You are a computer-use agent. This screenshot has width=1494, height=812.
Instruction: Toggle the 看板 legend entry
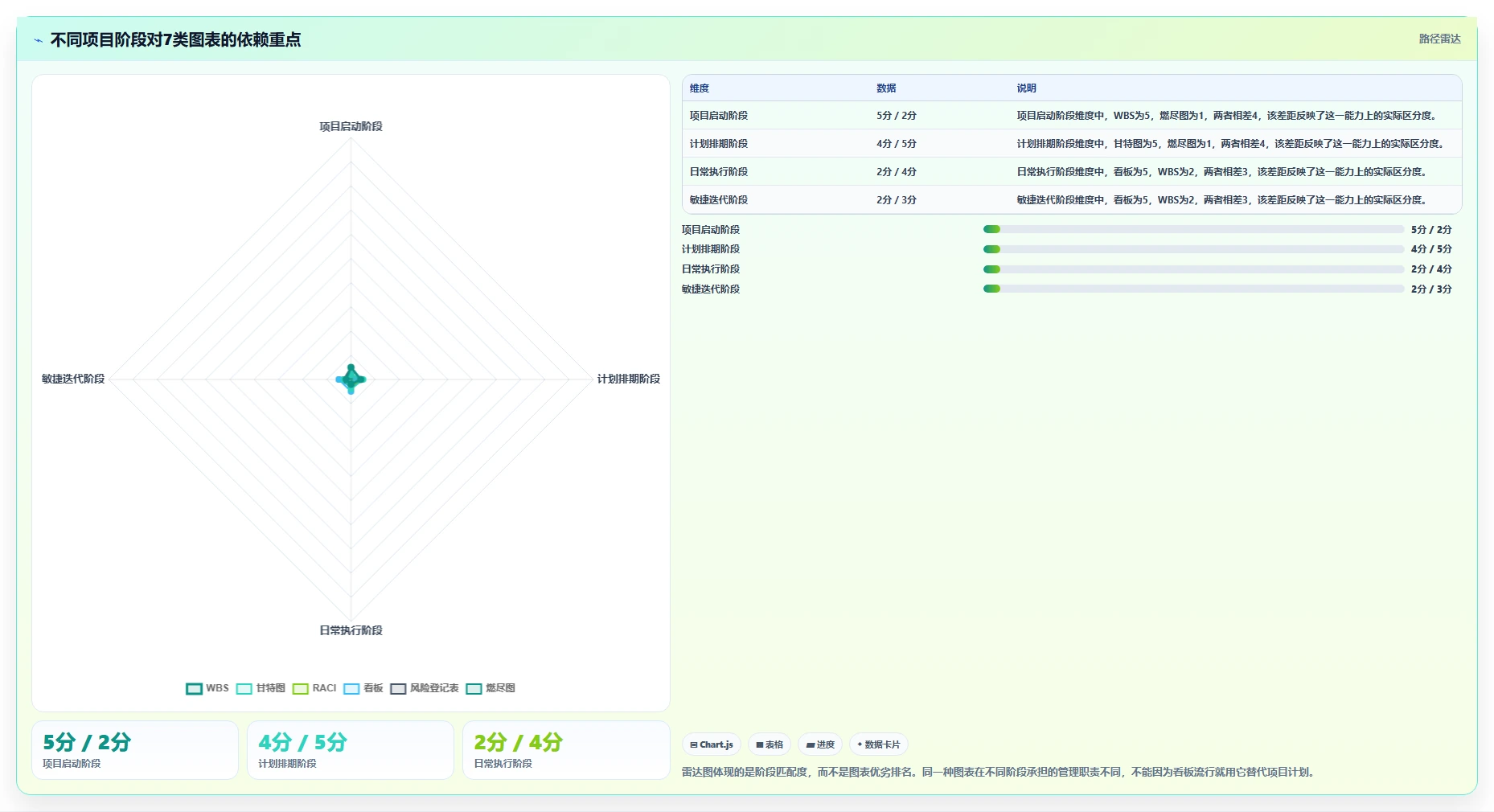[363, 688]
